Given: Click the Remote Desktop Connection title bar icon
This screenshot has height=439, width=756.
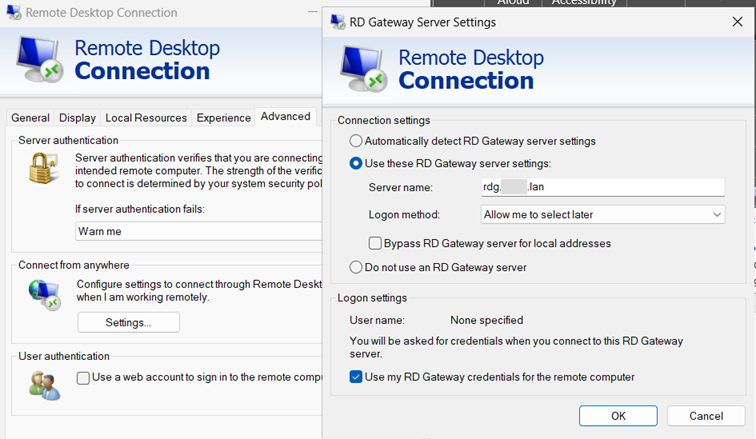Looking at the screenshot, I should coord(14,13).
